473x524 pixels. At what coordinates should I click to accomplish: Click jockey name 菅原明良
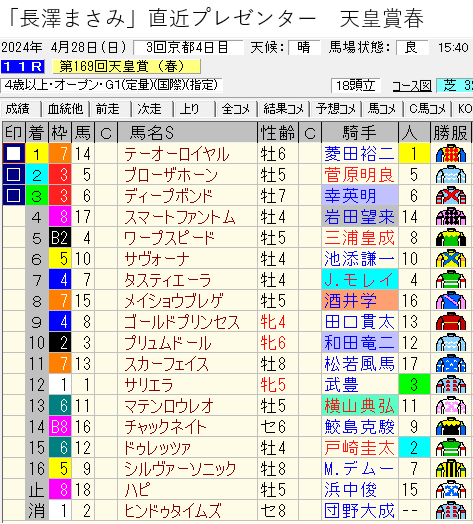click(359, 175)
